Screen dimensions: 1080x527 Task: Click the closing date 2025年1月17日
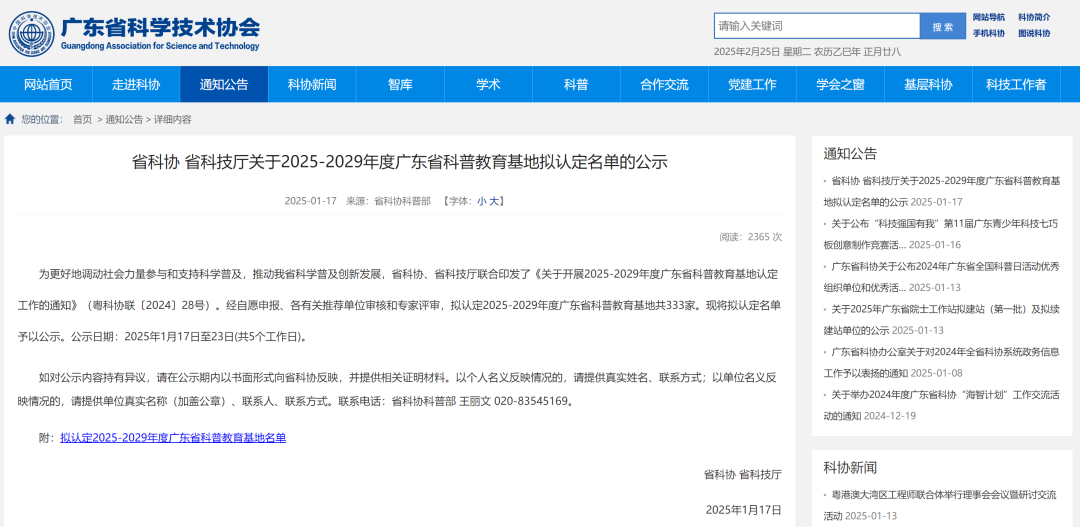coord(744,510)
